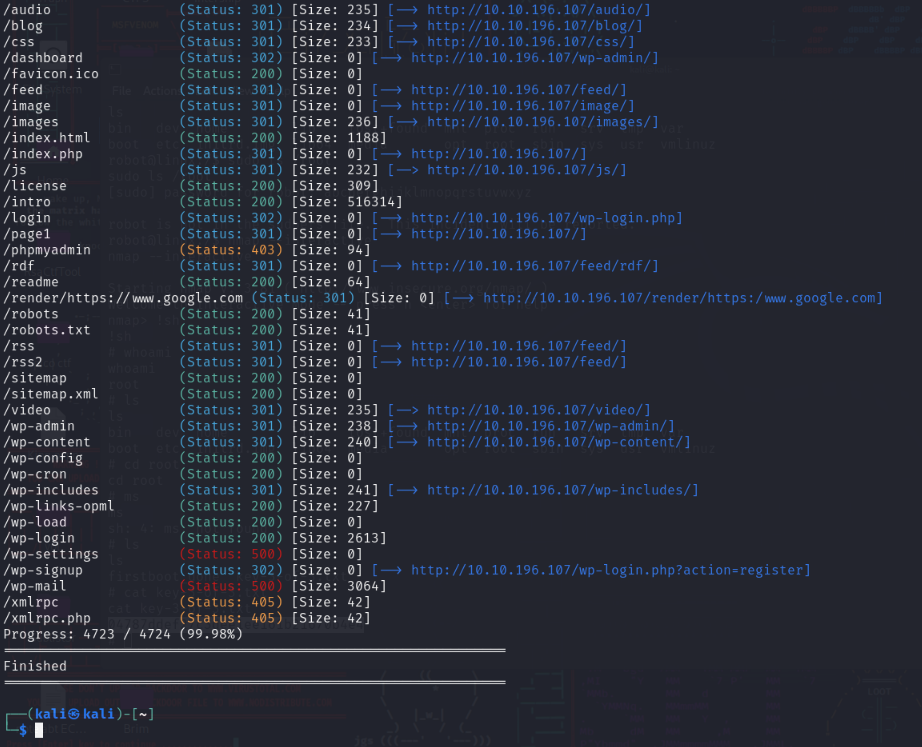Click the /wp-links-opml path text

click(59, 506)
